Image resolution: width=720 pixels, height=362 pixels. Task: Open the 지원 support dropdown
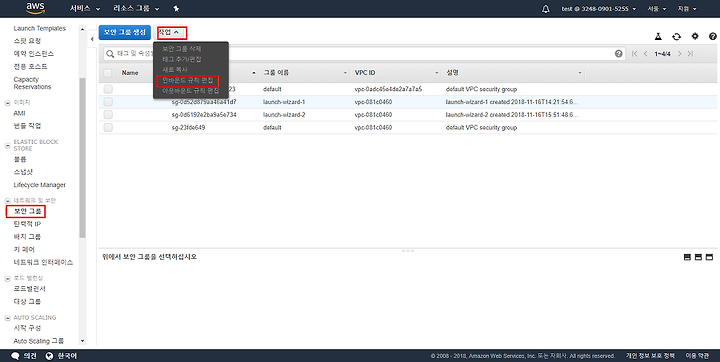pos(687,9)
